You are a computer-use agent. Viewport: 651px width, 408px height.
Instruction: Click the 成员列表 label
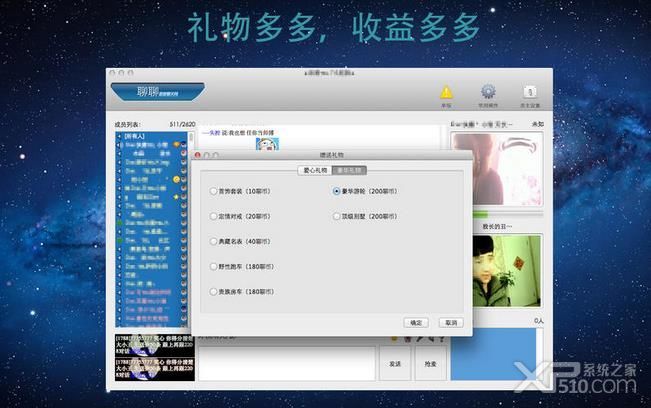pos(127,124)
